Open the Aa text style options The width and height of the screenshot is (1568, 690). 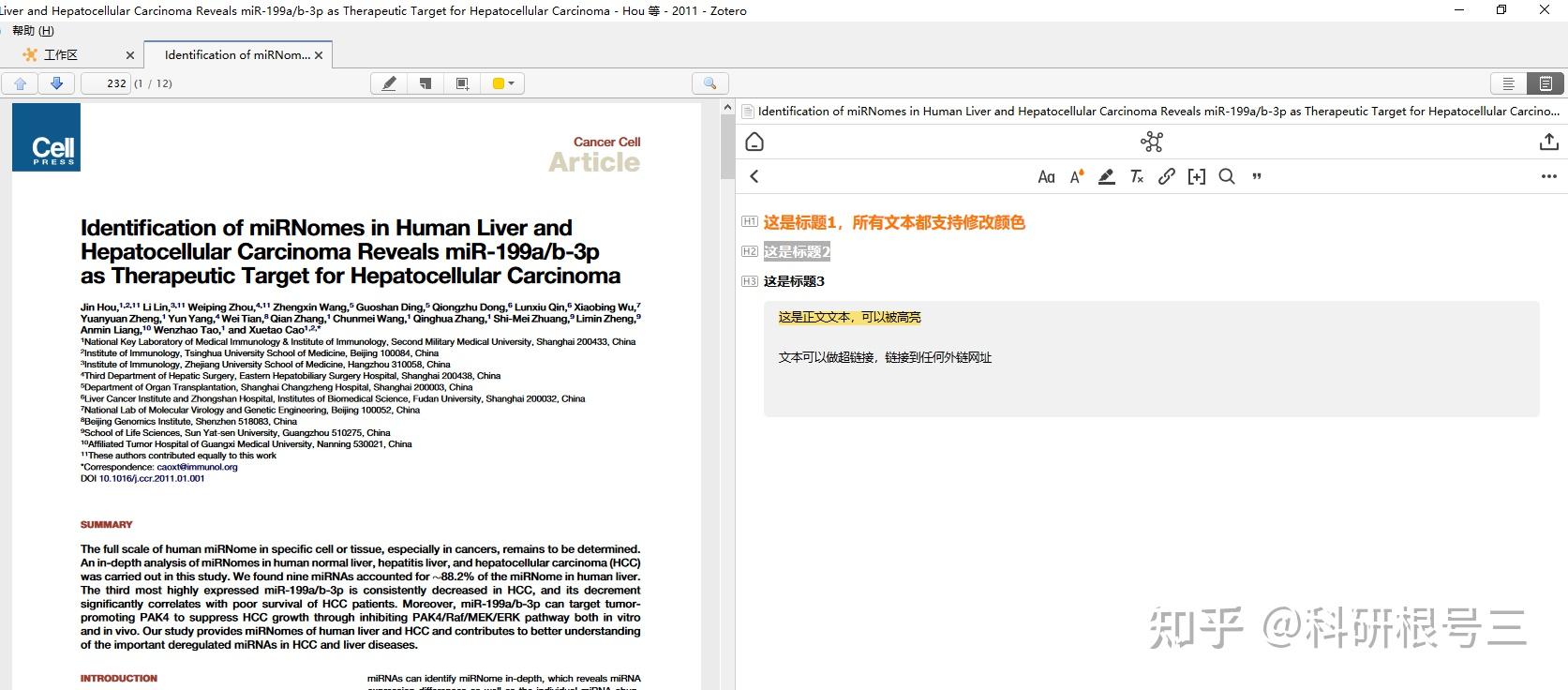tap(1047, 176)
